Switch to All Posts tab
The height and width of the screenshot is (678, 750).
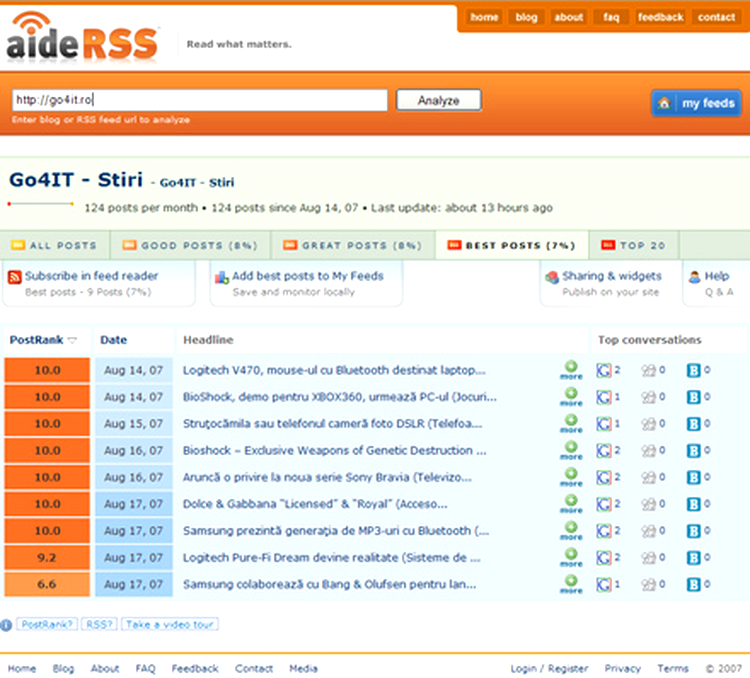(54, 245)
